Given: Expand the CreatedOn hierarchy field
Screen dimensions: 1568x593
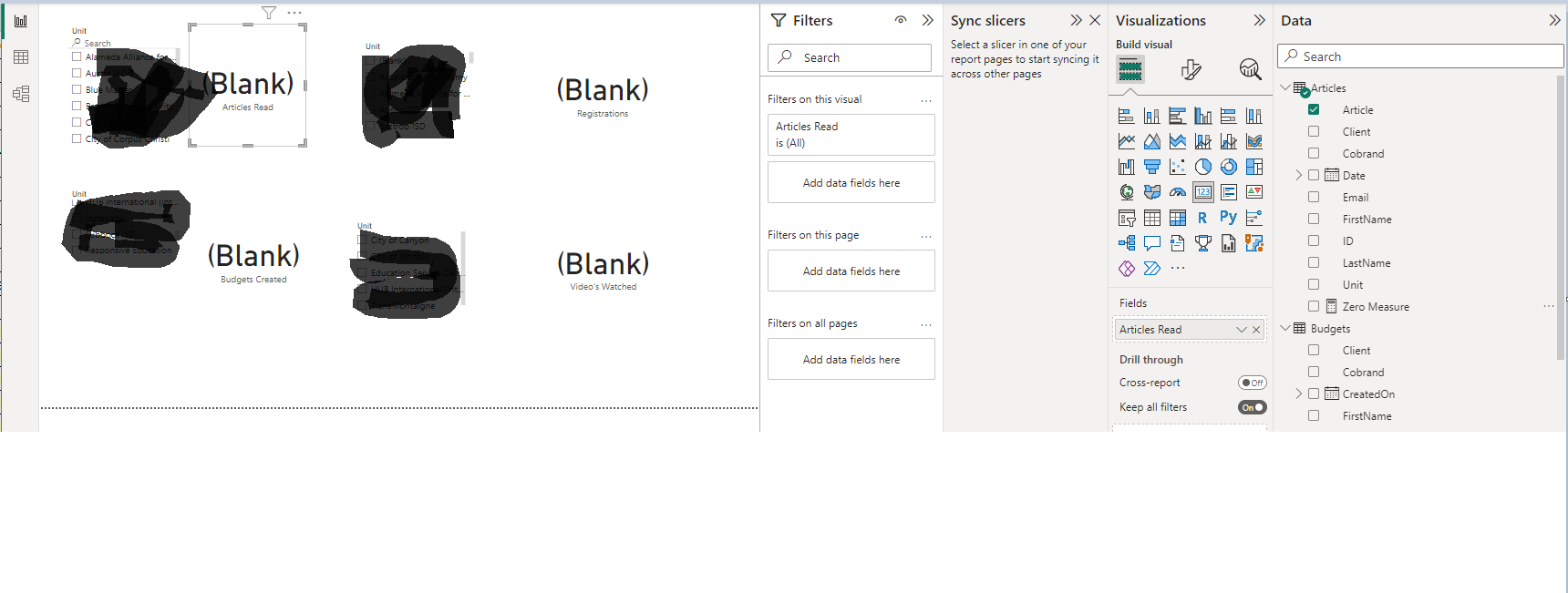Looking at the screenshot, I should pyautogui.click(x=1299, y=394).
